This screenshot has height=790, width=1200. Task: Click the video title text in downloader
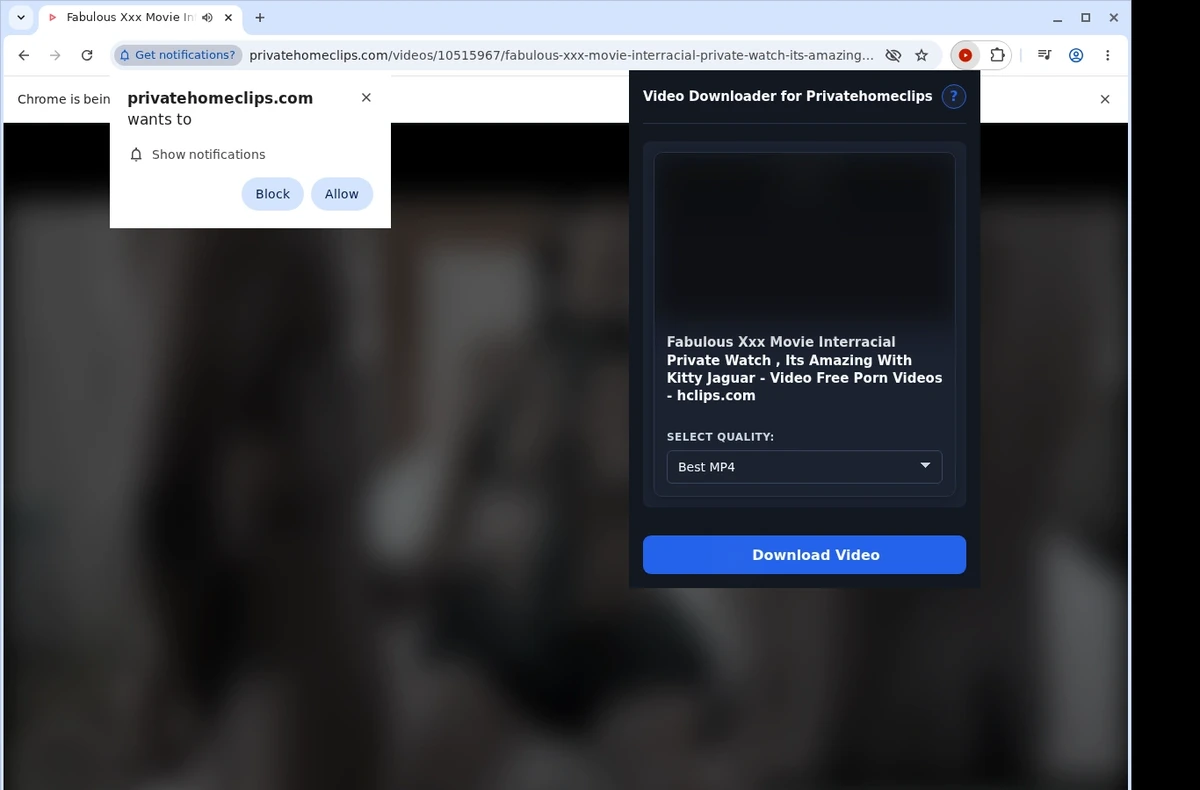click(x=804, y=369)
